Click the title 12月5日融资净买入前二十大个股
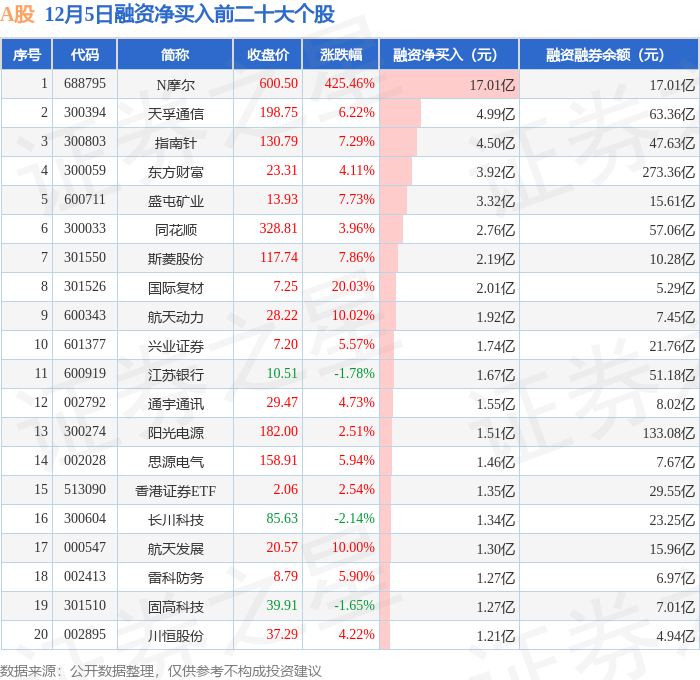This screenshot has height=680, width=700. coord(190,14)
